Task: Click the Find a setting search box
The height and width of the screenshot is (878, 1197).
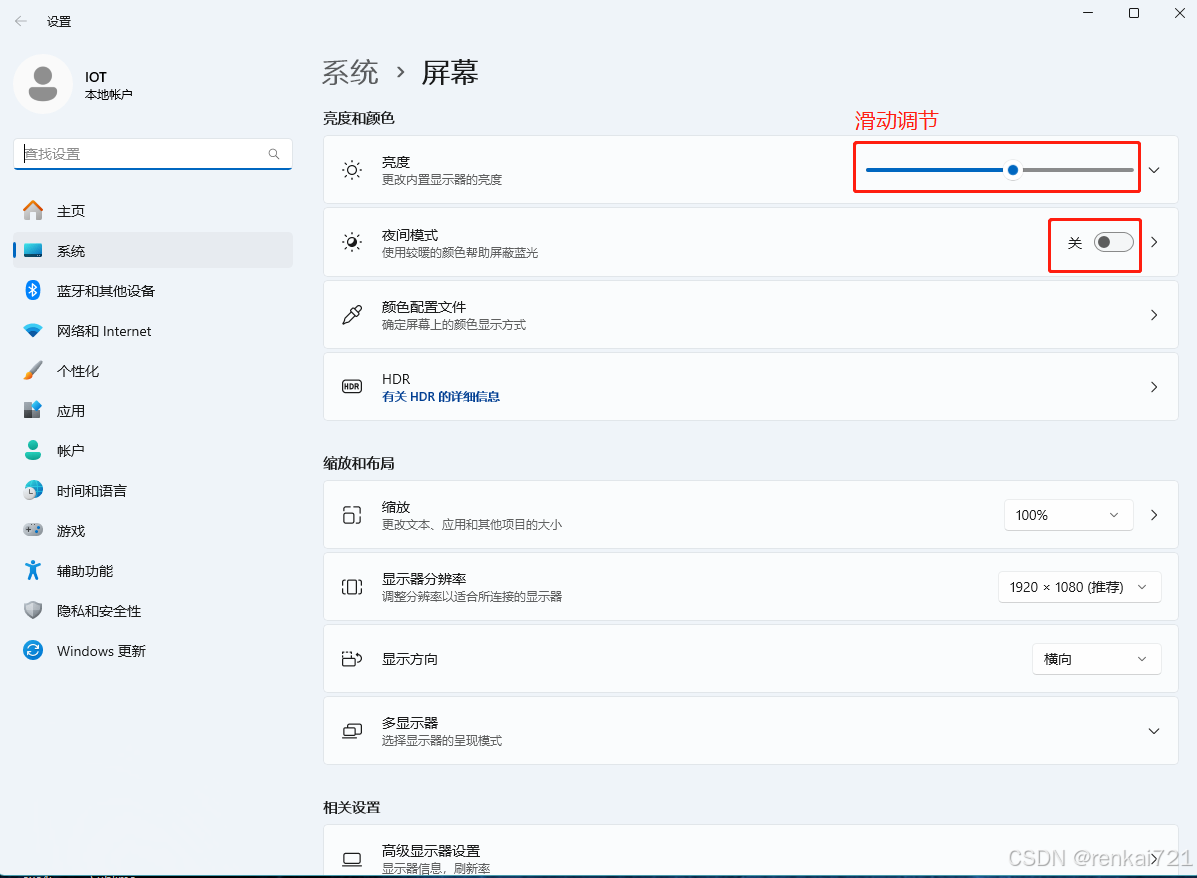Action: point(140,154)
